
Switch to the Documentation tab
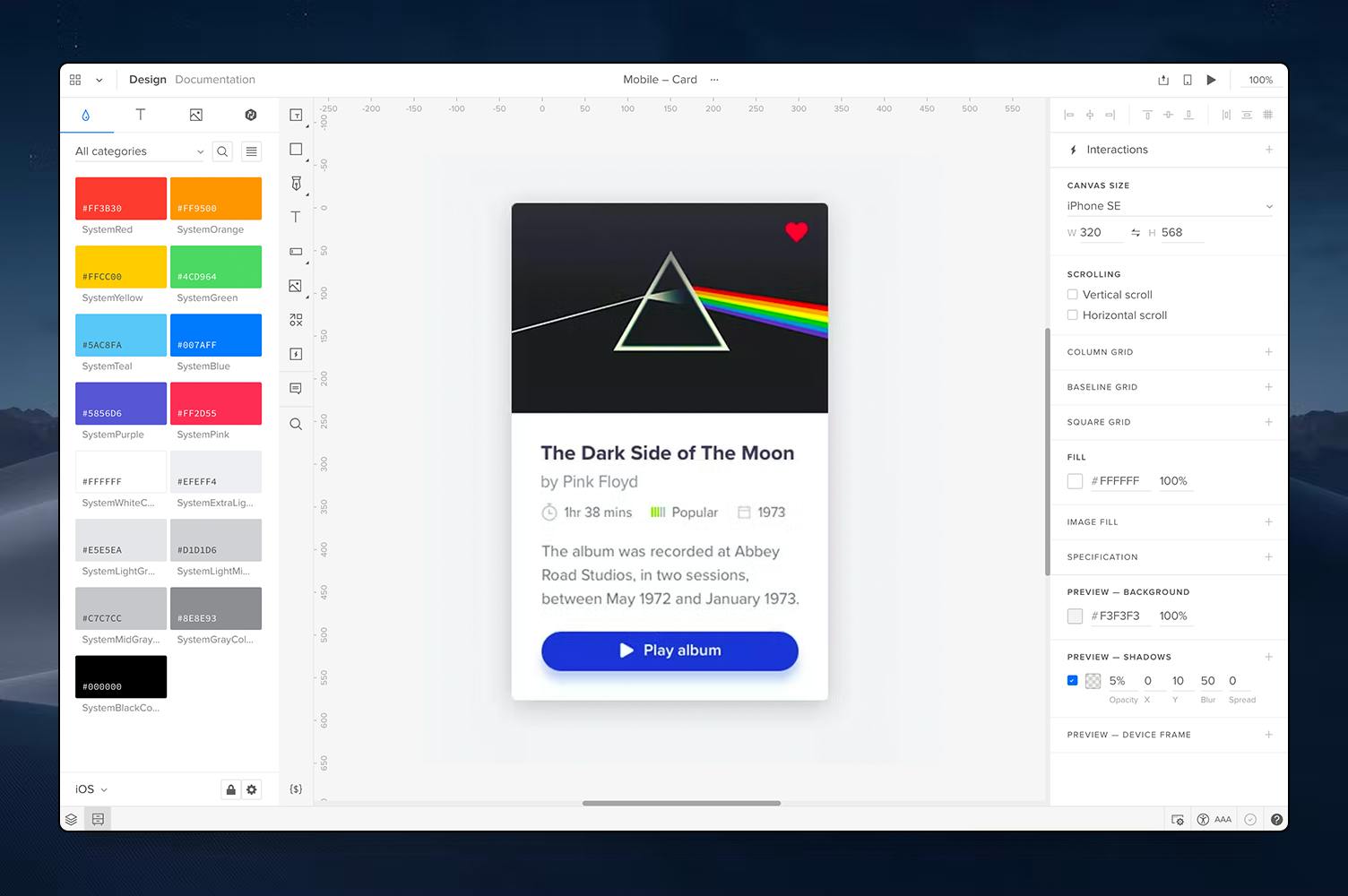(x=215, y=79)
